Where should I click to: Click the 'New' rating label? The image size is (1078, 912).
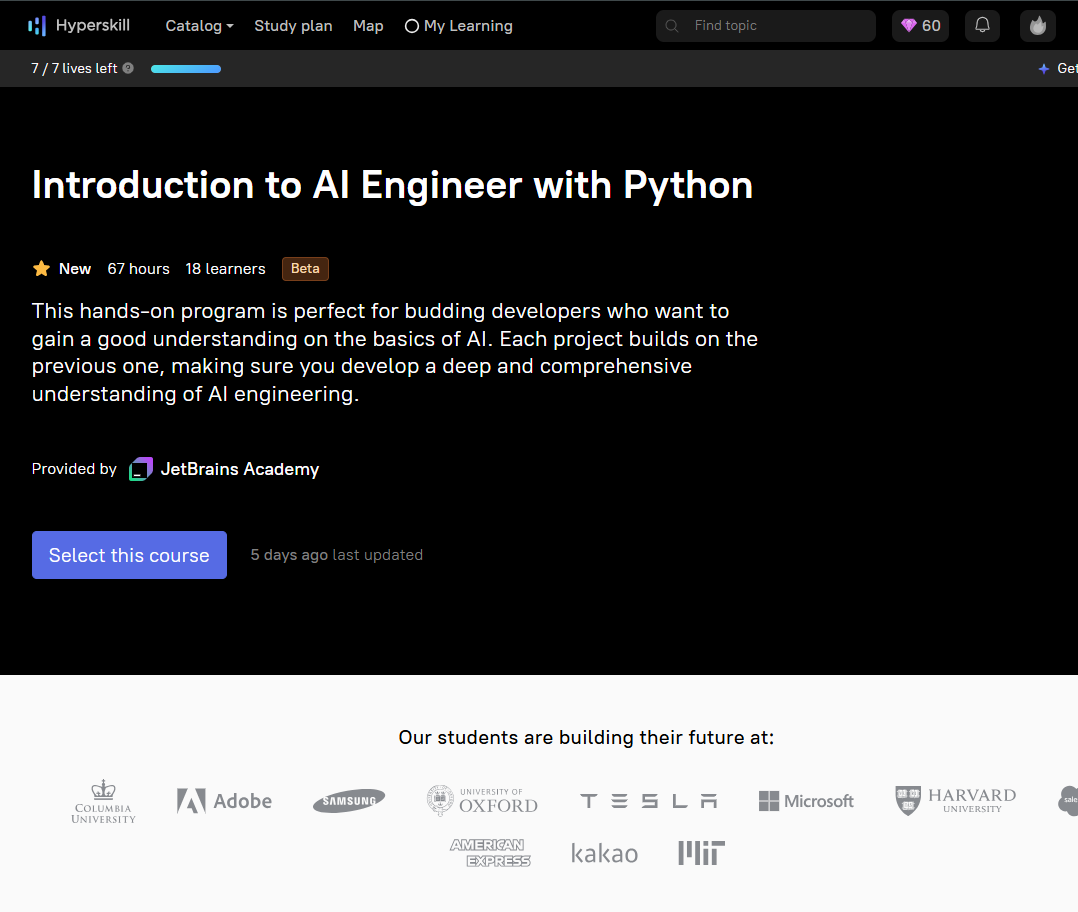tap(75, 269)
